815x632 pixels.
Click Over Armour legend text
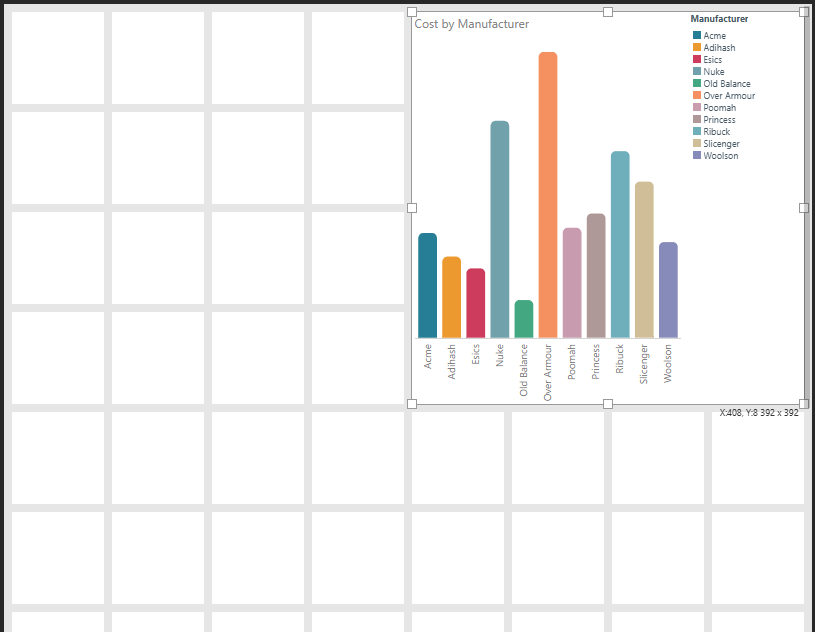(x=729, y=96)
